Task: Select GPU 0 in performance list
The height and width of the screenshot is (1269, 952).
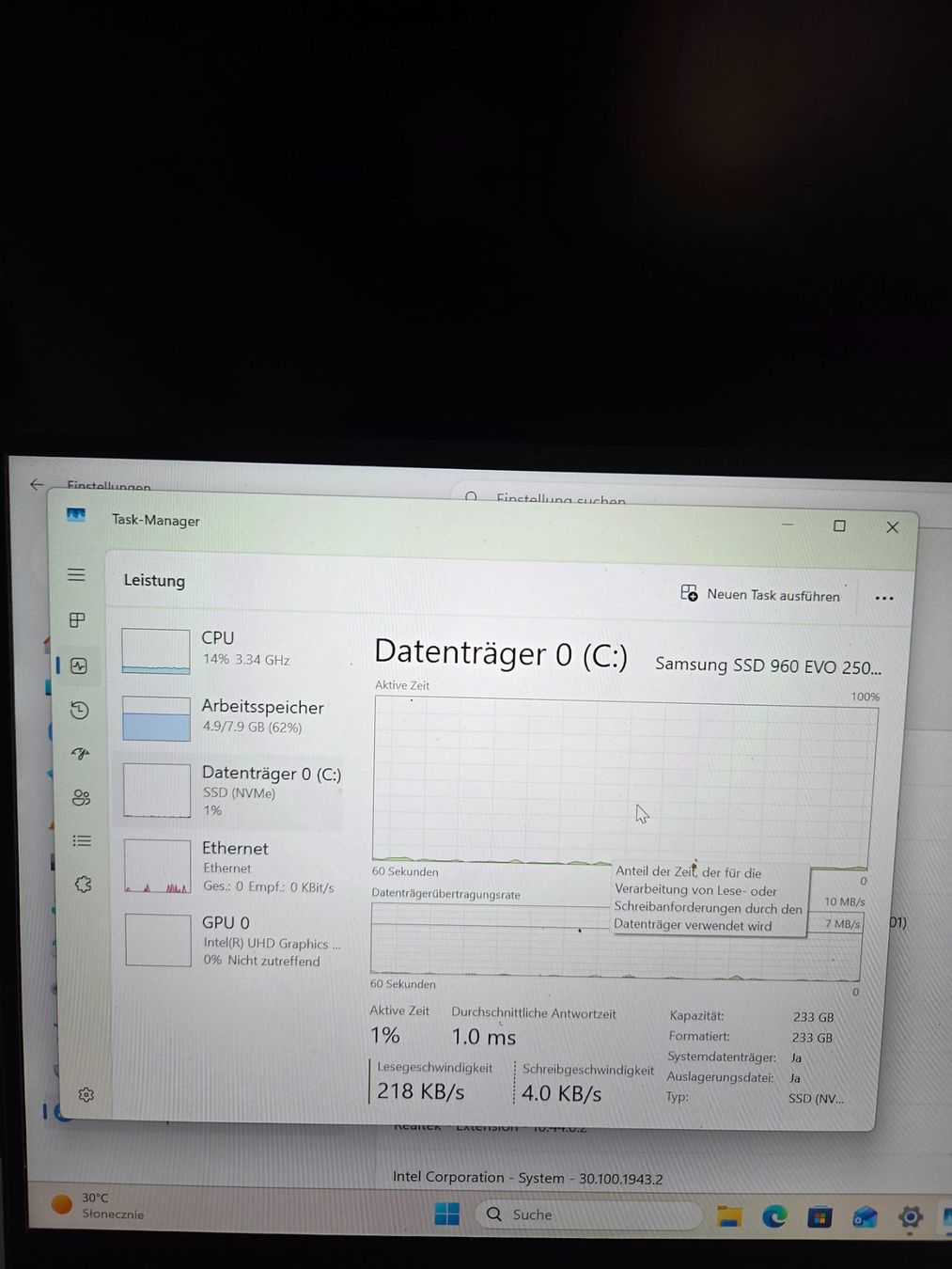Action: [233, 941]
